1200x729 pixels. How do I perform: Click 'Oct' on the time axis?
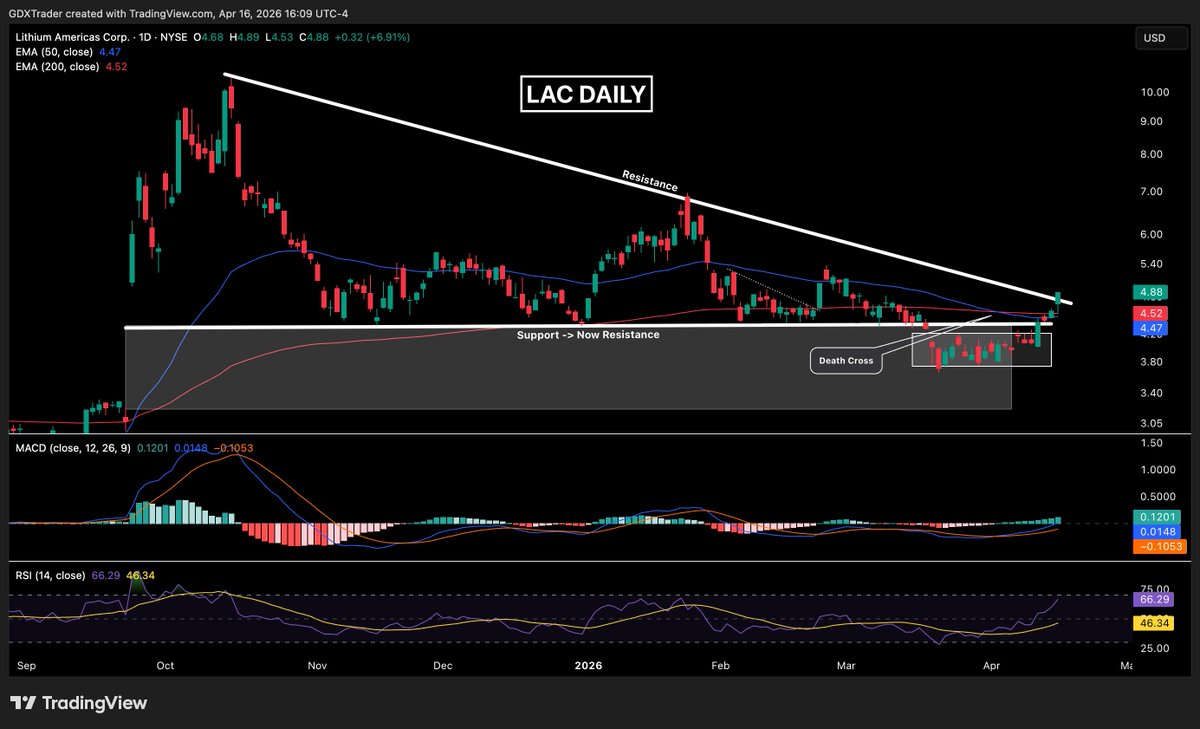[x=166, y=664]
